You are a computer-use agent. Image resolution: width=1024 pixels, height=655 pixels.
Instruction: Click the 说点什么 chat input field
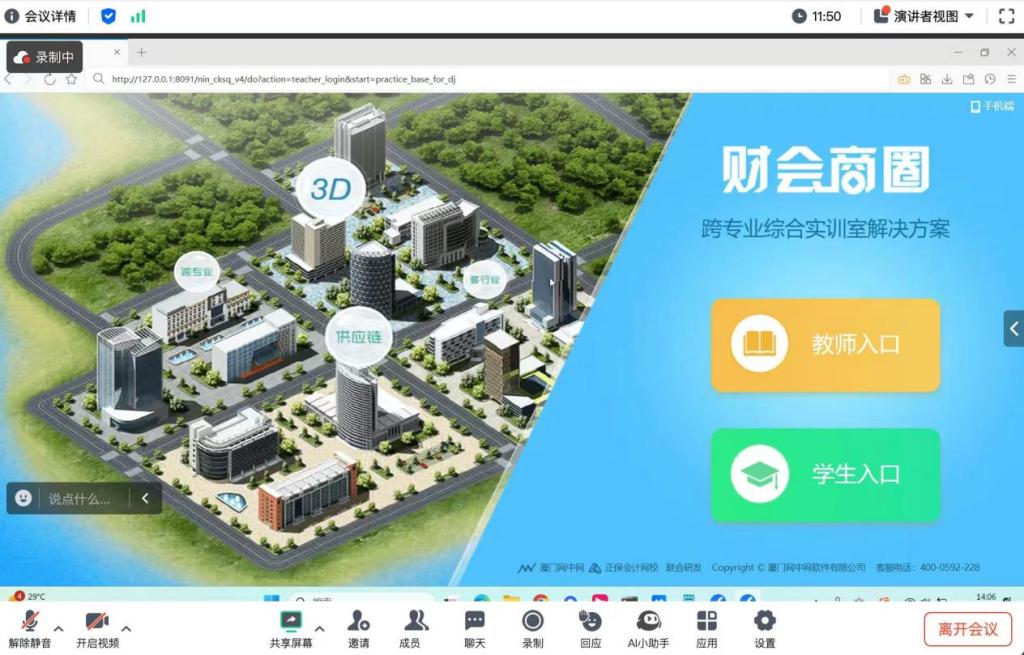tap(79, 498)
